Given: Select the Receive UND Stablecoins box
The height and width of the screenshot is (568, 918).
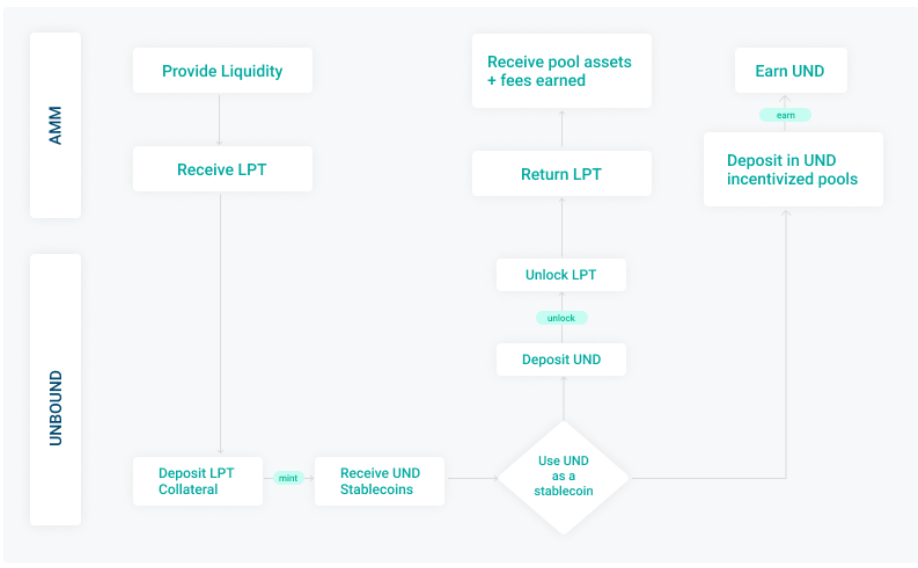Looking at the screenshot, I should point(380,481).
